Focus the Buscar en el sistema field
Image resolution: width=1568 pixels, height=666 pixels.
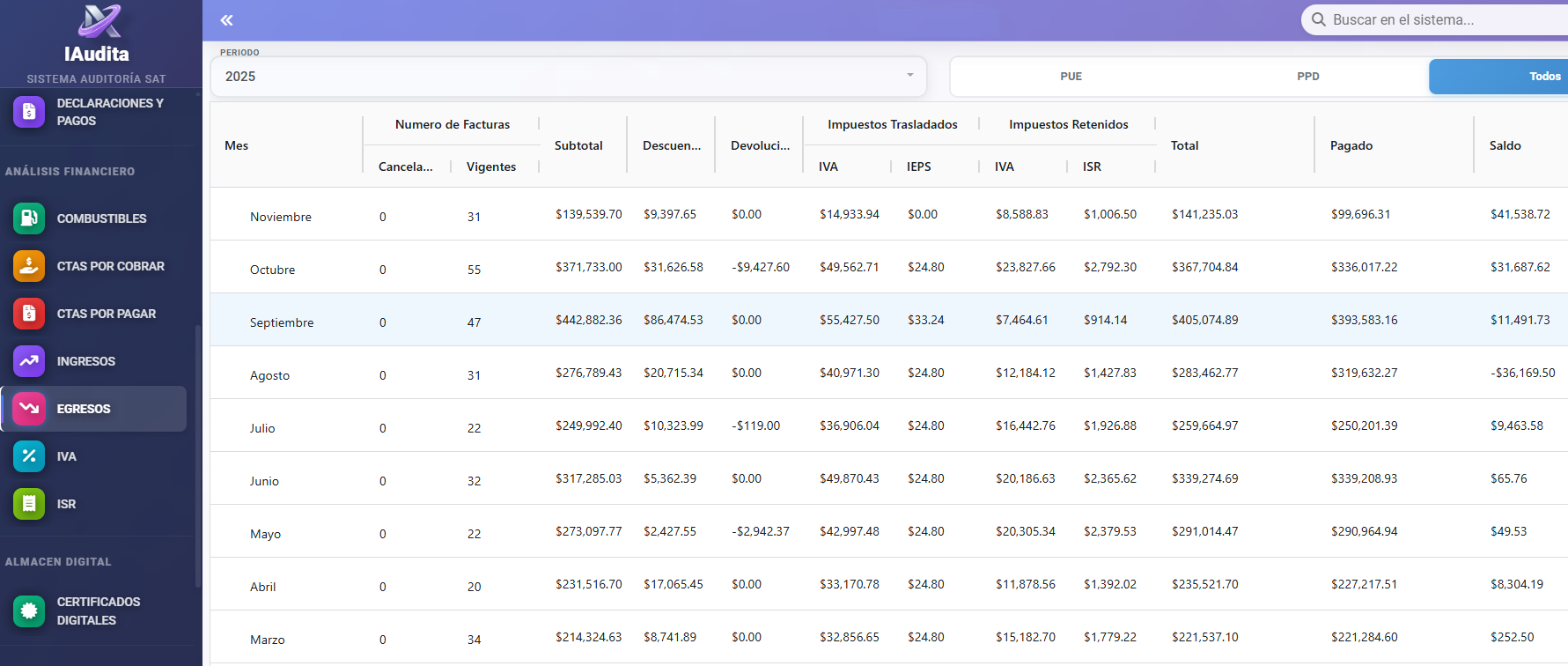tap(1444, 19)
